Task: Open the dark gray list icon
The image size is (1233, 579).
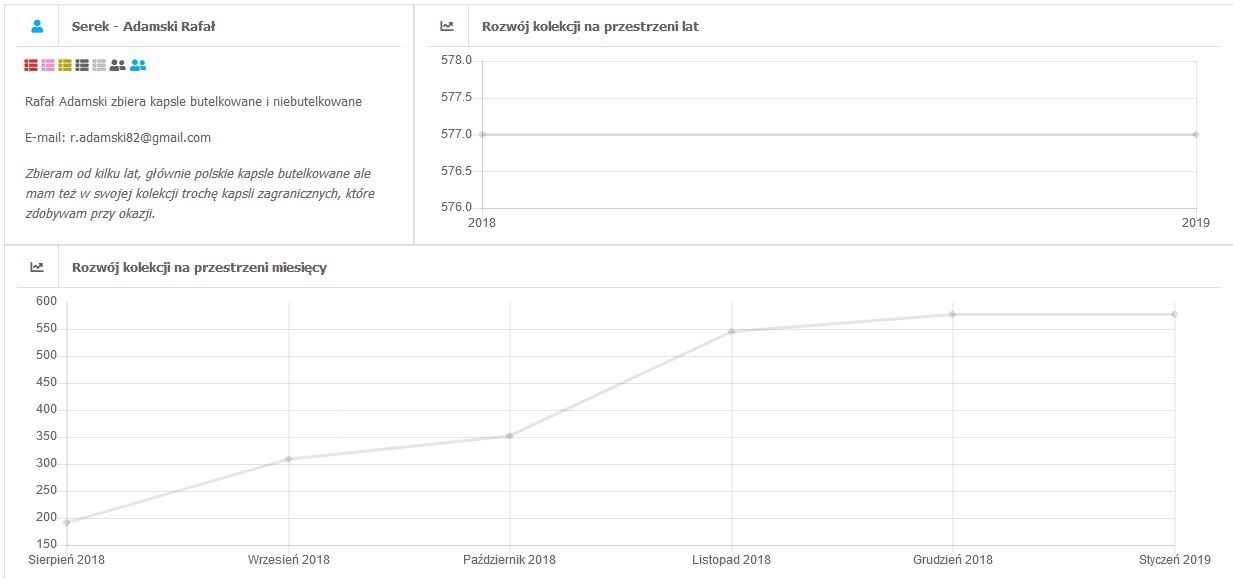Action: coord(82,65)
